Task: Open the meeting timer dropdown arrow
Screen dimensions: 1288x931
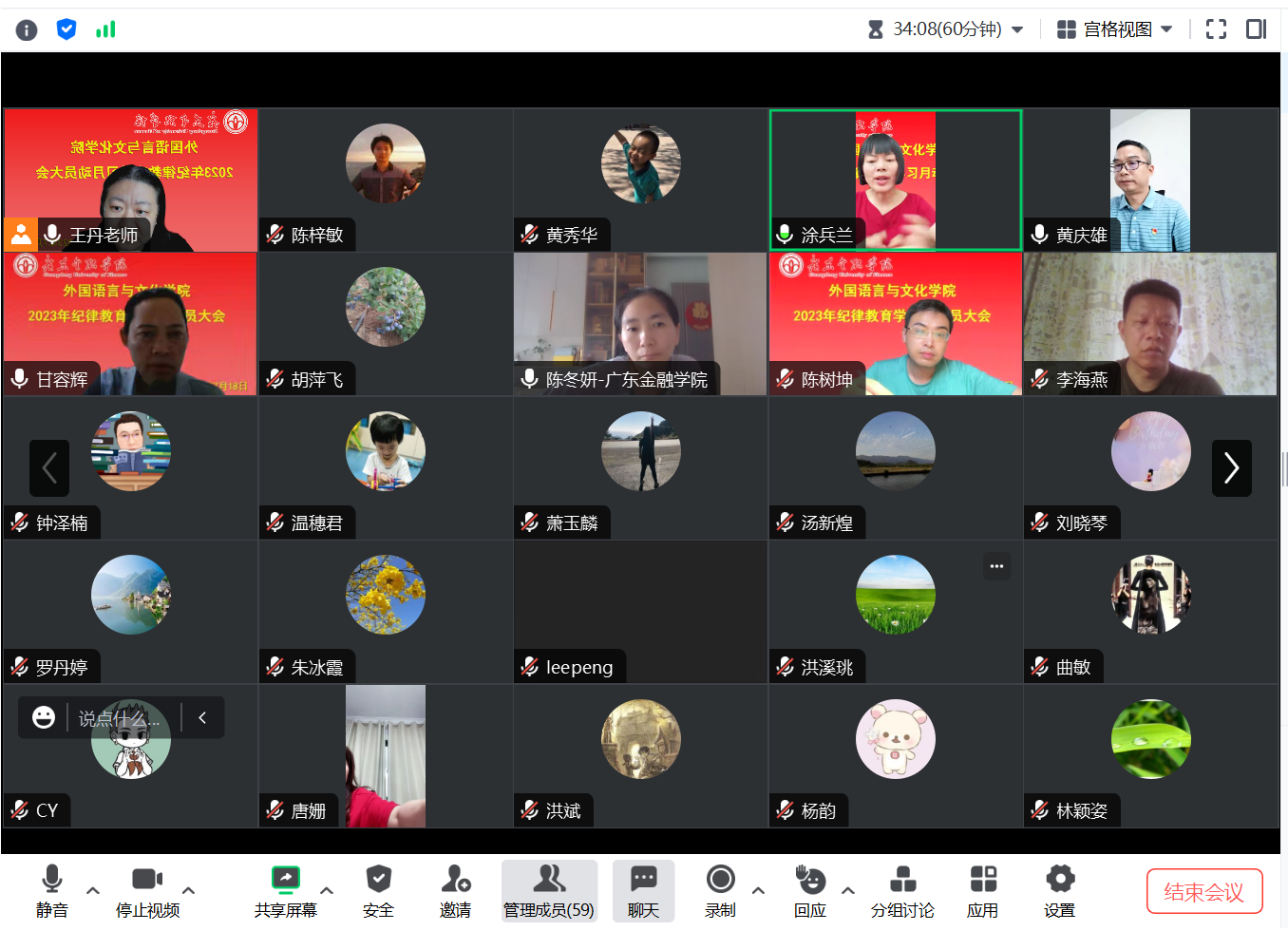Action: 1017,29
